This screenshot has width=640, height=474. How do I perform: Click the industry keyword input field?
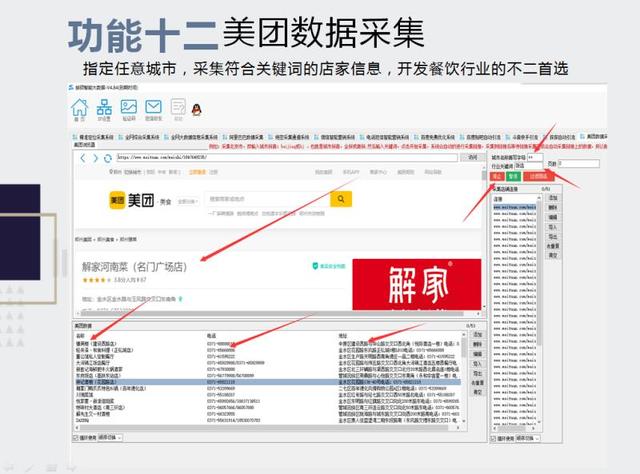coord(529,166)
